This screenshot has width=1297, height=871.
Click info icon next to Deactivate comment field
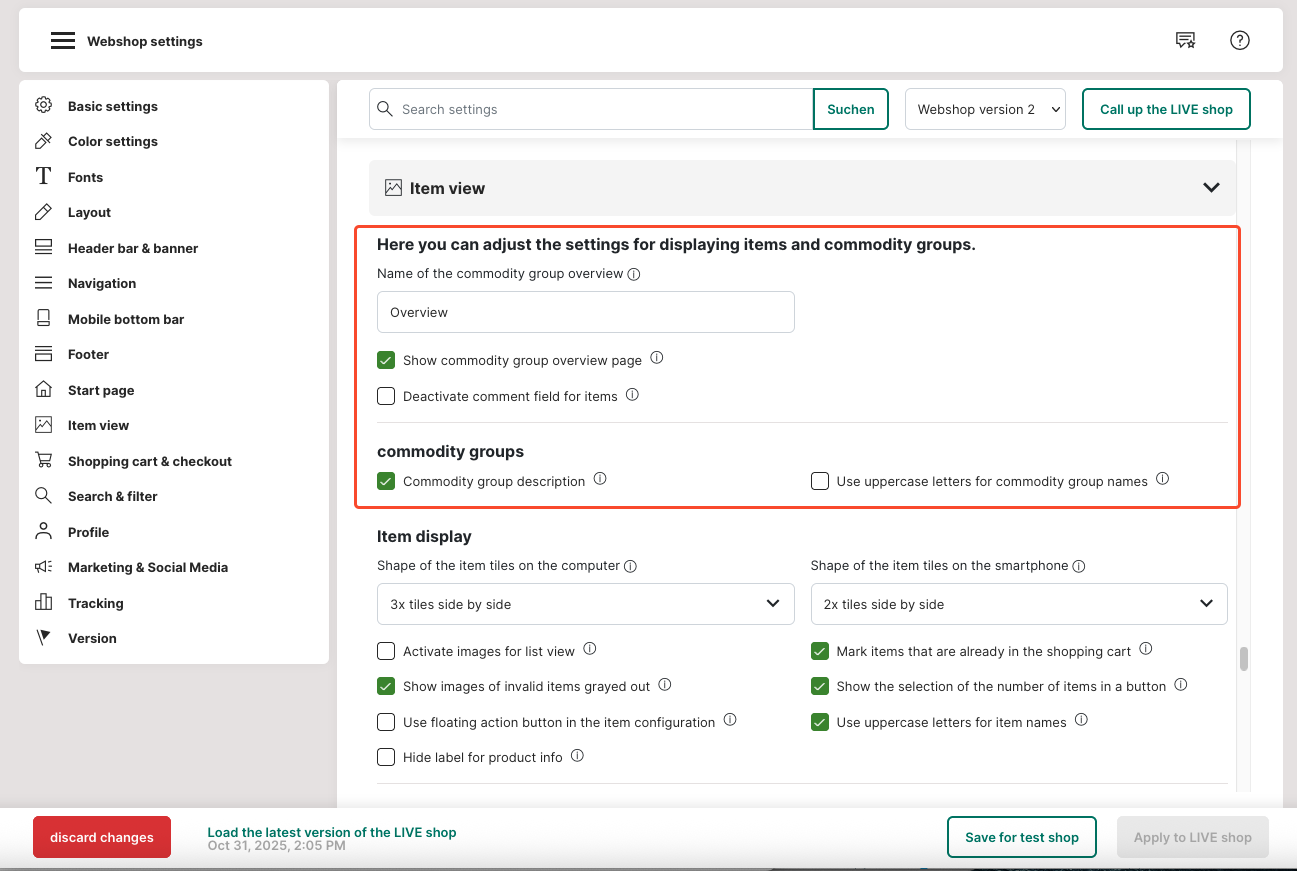pyautogui.click(x=632, y=395)
